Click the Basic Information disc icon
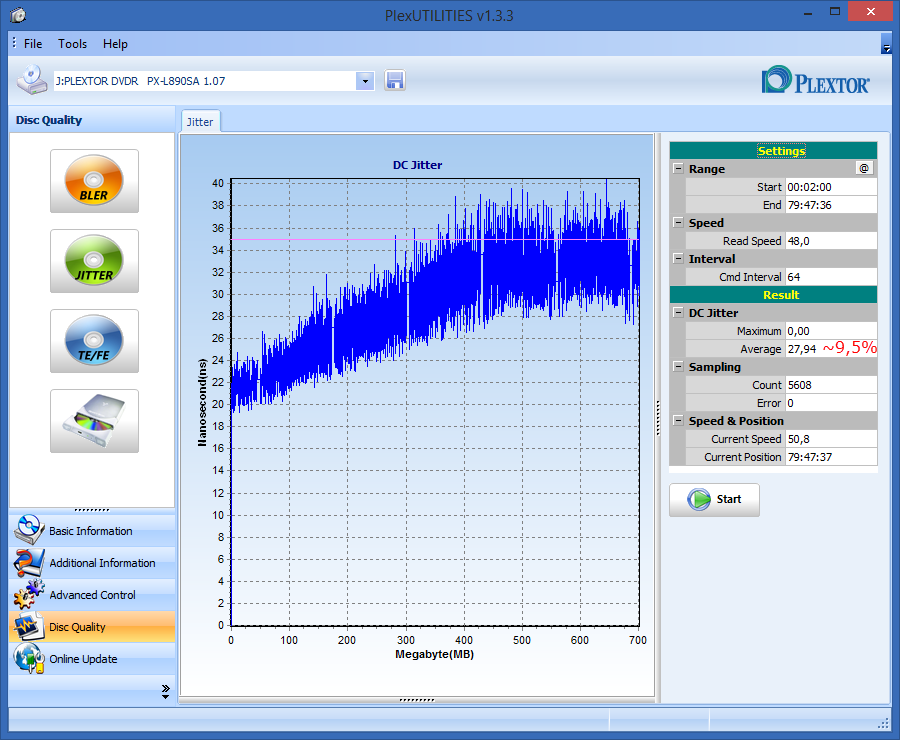This screenshot has width=900, height=740. coord(29,530)
